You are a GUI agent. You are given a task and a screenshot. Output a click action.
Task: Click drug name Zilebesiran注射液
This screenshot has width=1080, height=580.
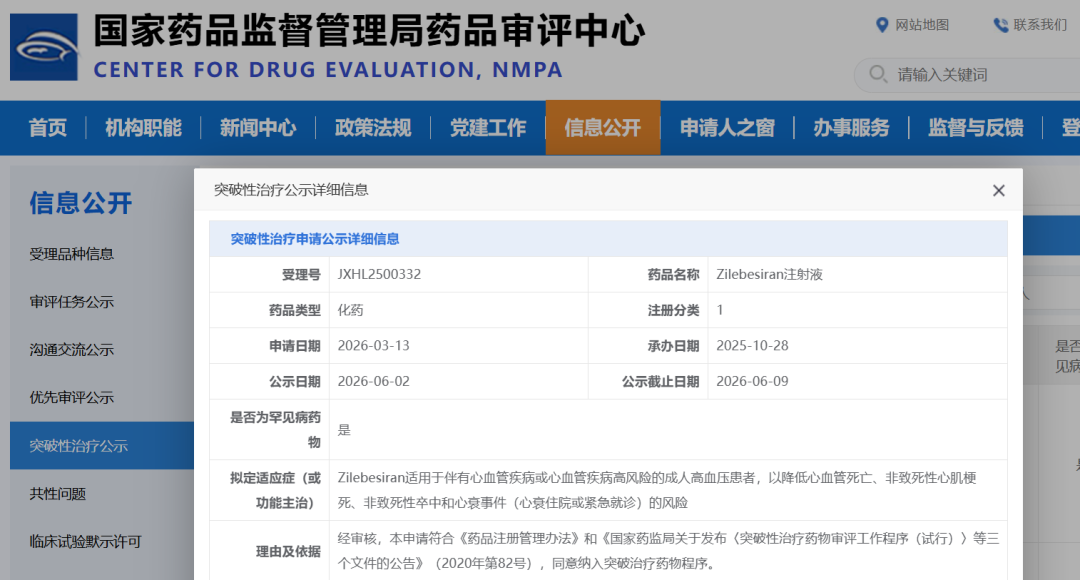pos(769,274)
